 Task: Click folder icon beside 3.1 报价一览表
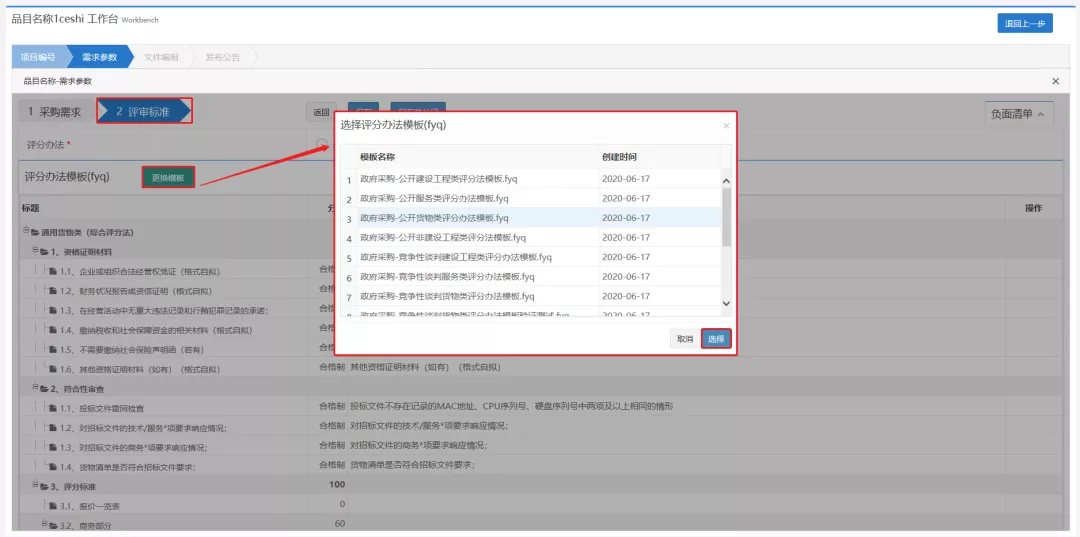click(53, 505)
